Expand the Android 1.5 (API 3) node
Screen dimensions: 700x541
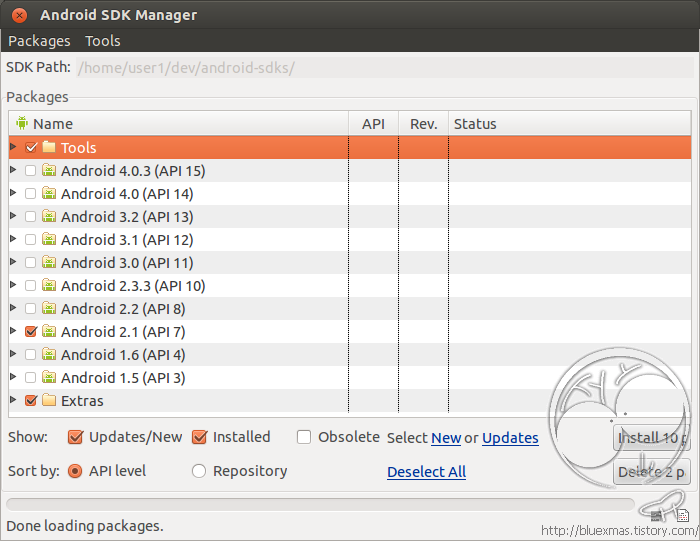coord(13,377)
